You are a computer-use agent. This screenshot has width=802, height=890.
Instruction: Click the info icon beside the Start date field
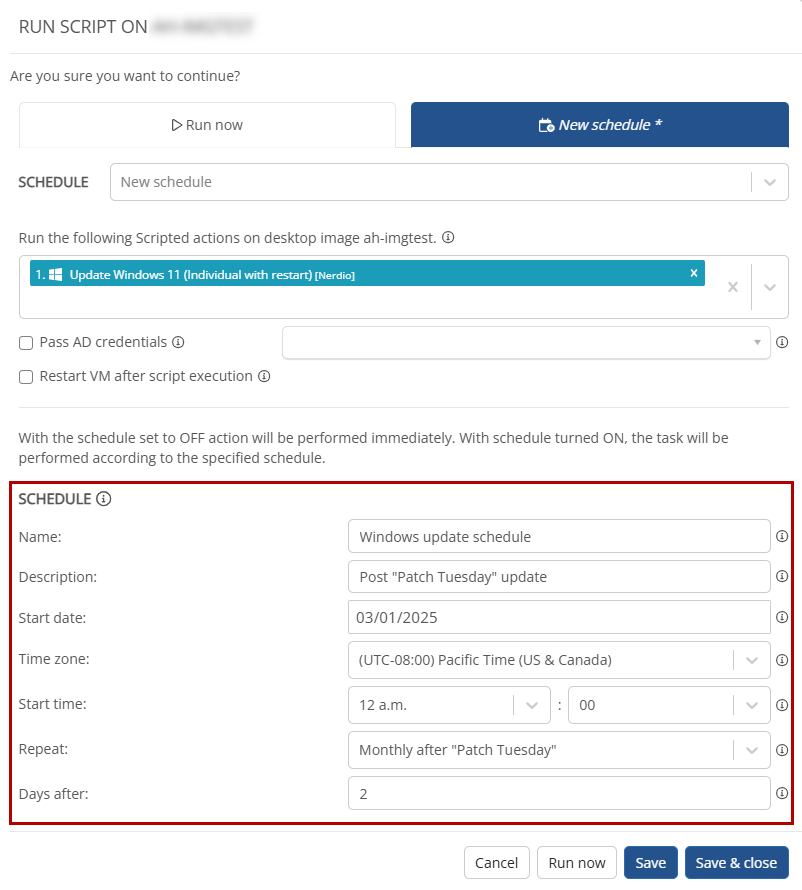[782, 617]
